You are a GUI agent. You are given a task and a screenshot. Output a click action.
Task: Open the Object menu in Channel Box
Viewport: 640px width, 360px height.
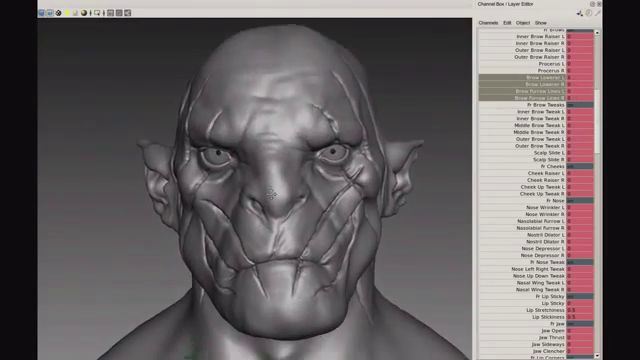[522, 23]
